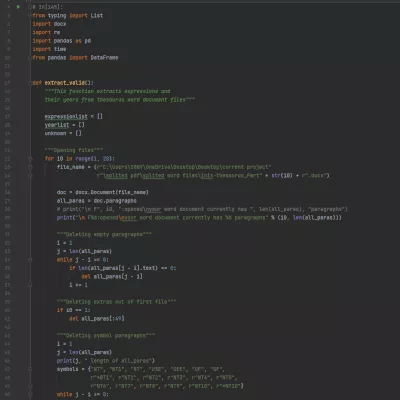Collapse the for loop fold marker
400x400 pixels.
[x=30, y=159]
